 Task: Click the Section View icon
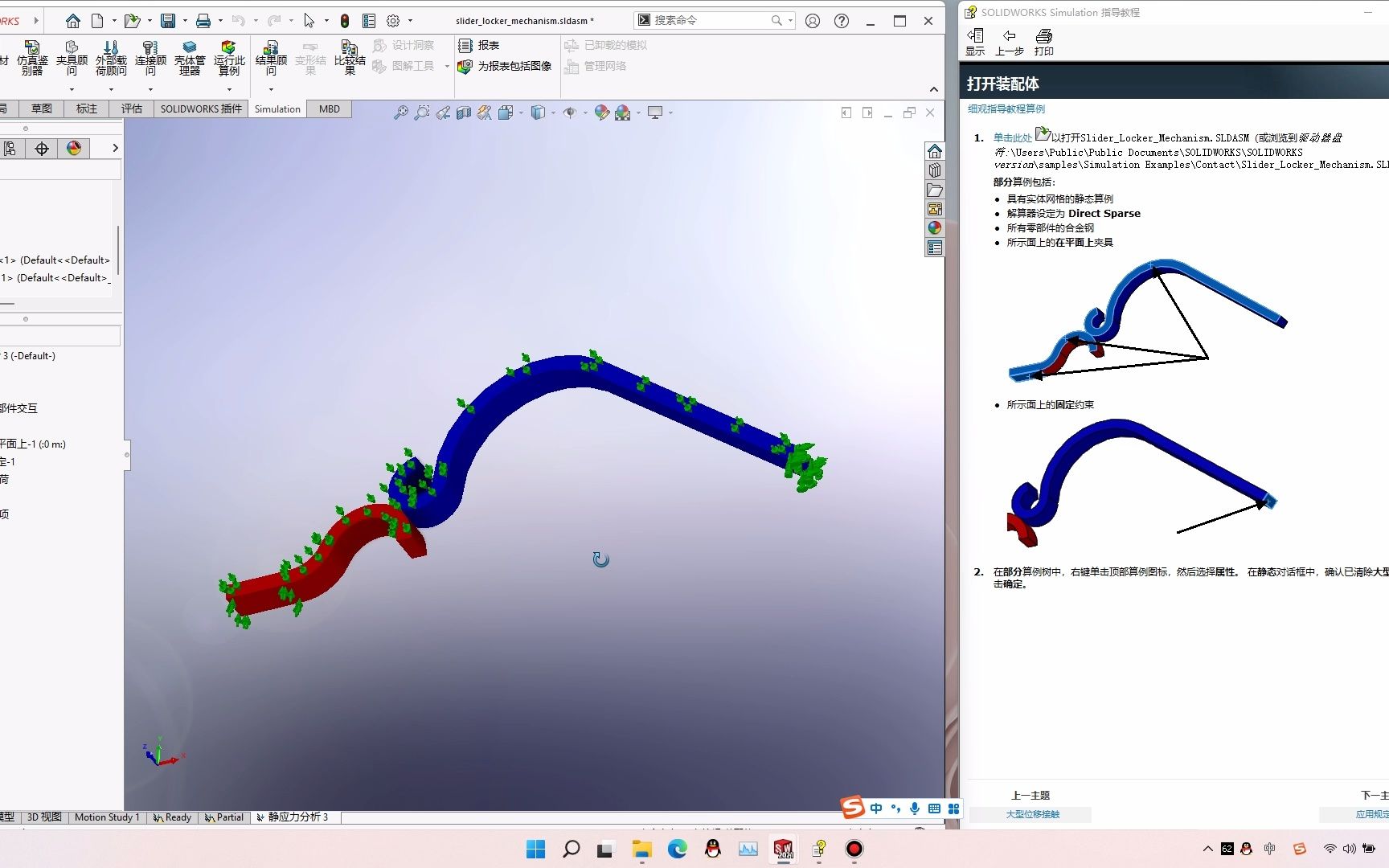(x=464, y=113)
